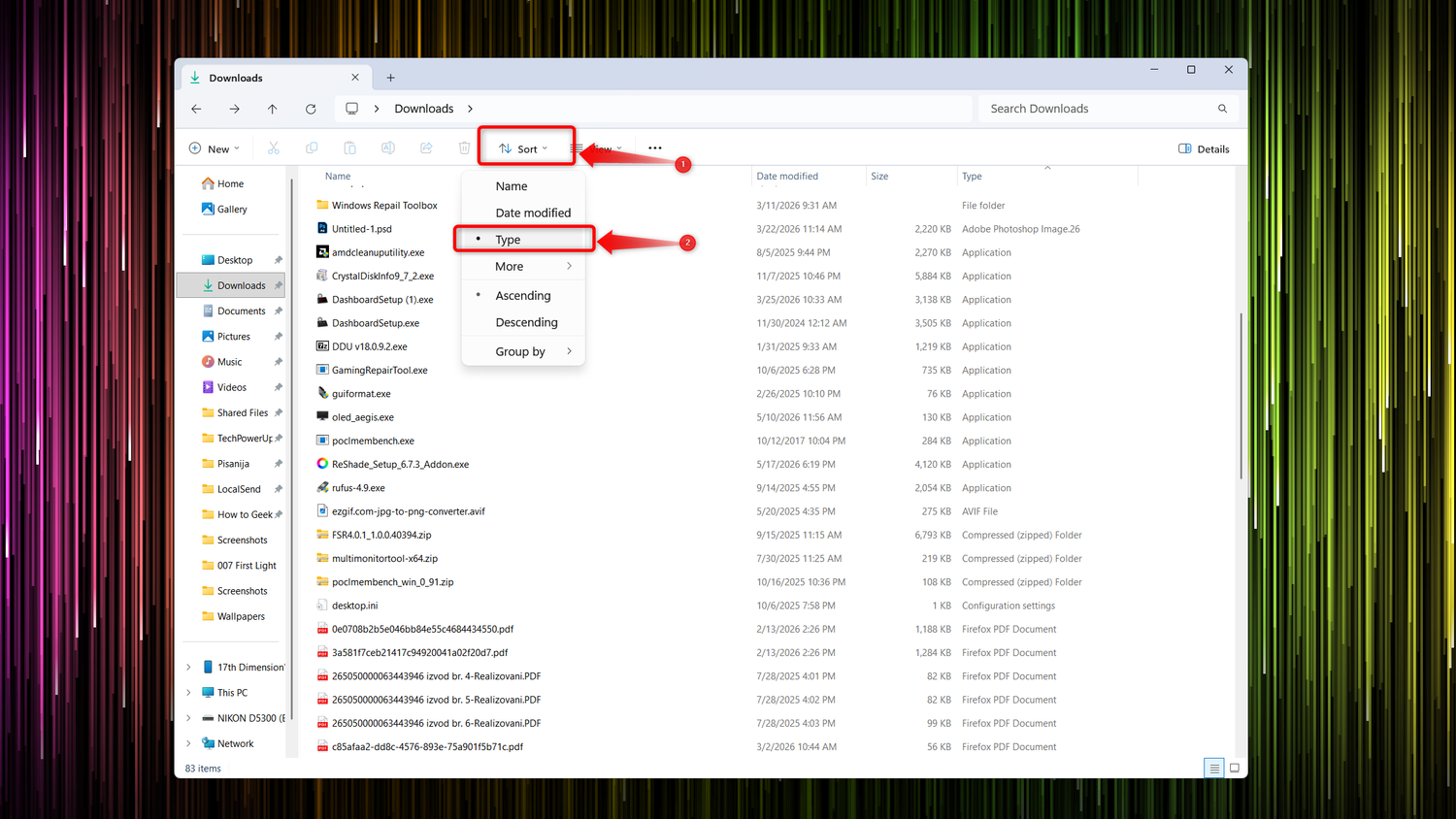1456x819 pixels.
Task: Choose Name in the Sort menu
Action: (x=523, y=186)
